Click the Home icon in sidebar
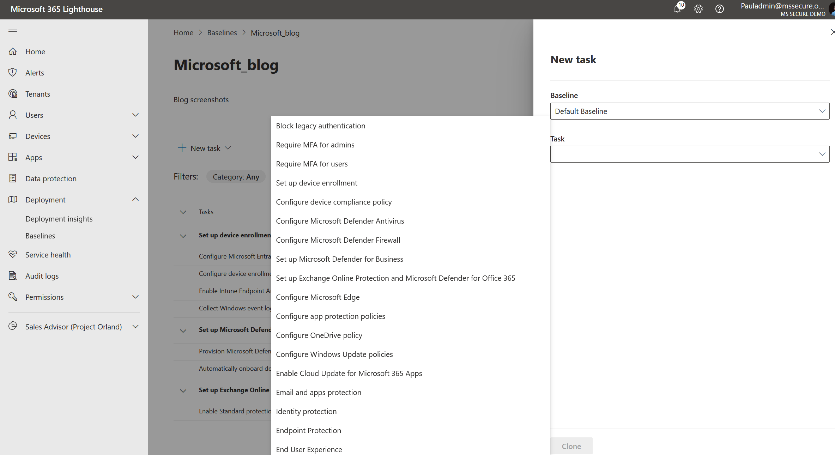The image size is (835, 455). pyautogui.click(x=13, y=52)
